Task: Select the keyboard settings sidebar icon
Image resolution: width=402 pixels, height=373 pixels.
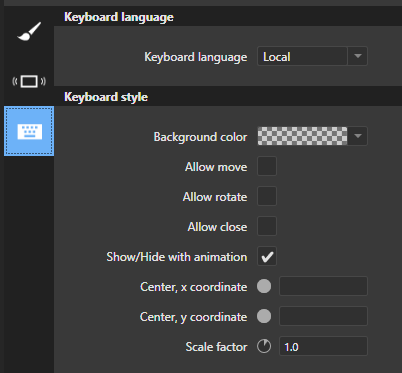Action: tap(29, 131)
